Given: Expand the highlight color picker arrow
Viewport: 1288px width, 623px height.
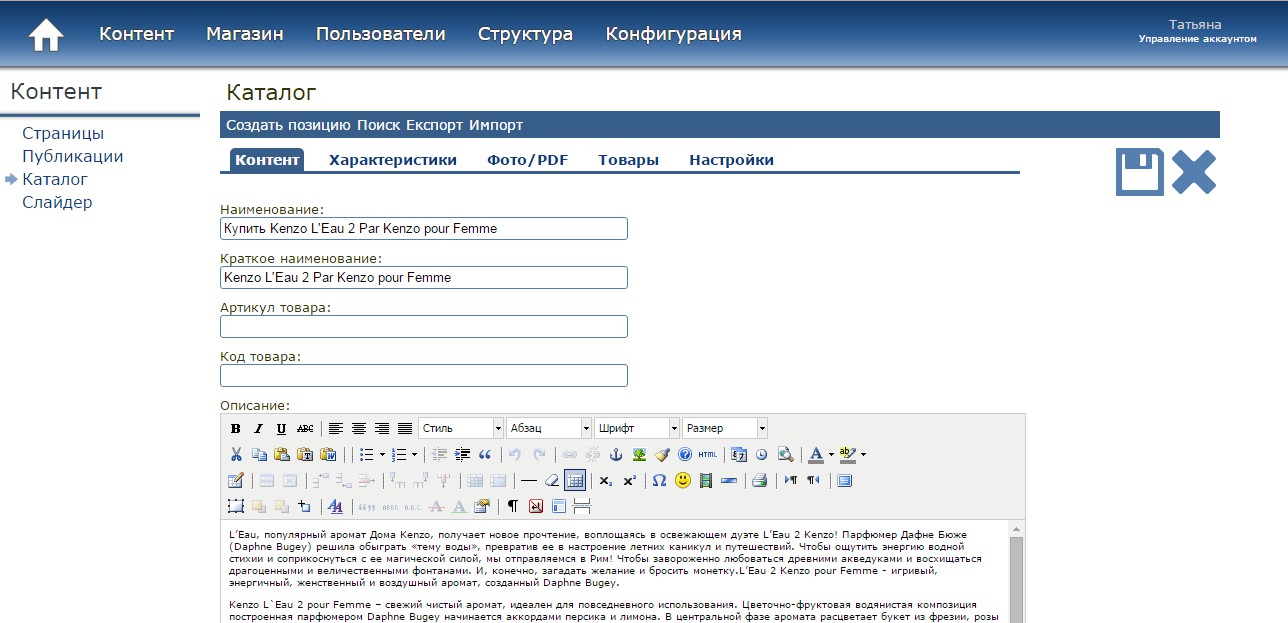Looking at the screenshot, I should [863, 454].
